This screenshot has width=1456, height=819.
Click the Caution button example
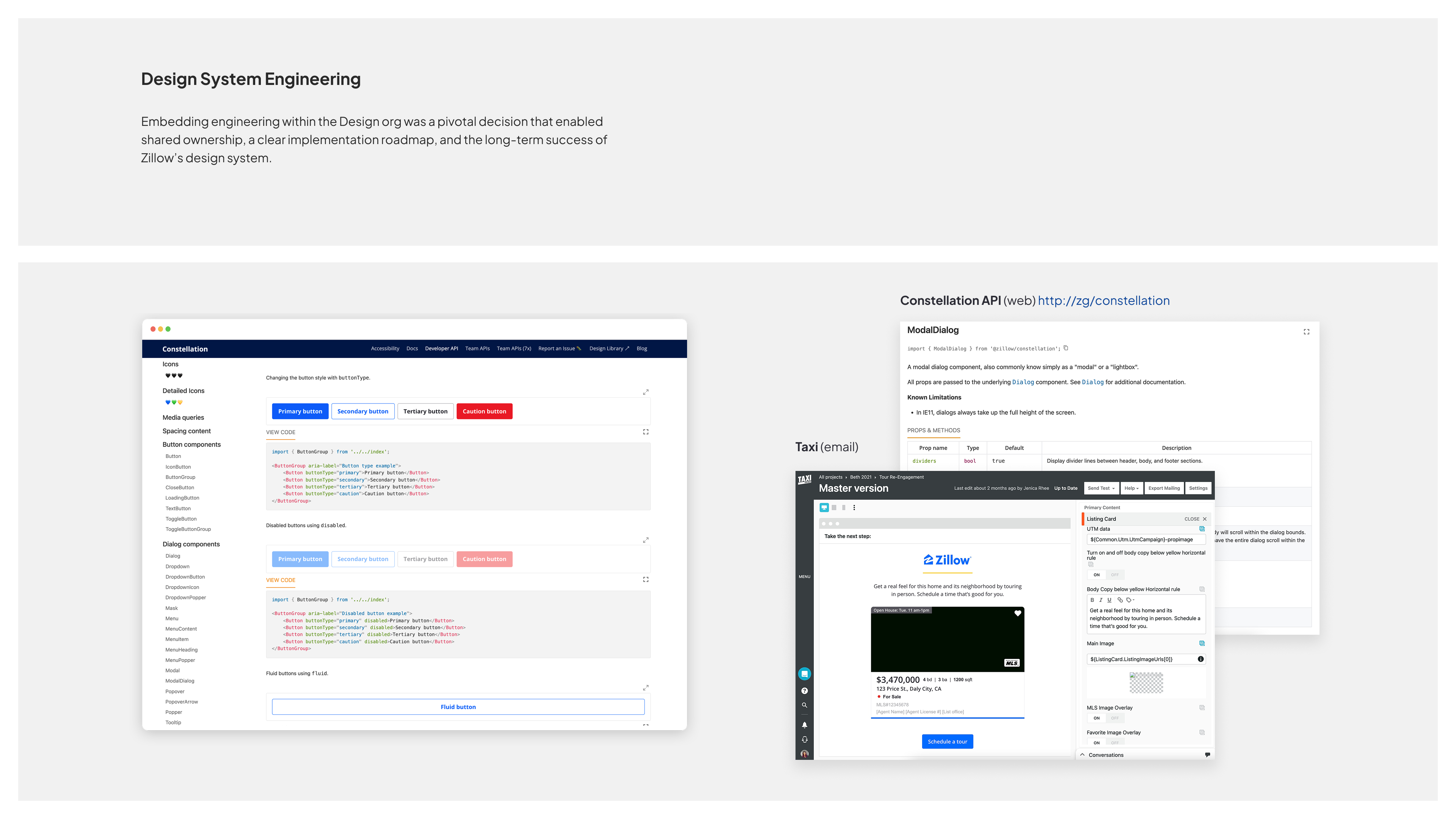pyautogui.click(x=485, y=411)
